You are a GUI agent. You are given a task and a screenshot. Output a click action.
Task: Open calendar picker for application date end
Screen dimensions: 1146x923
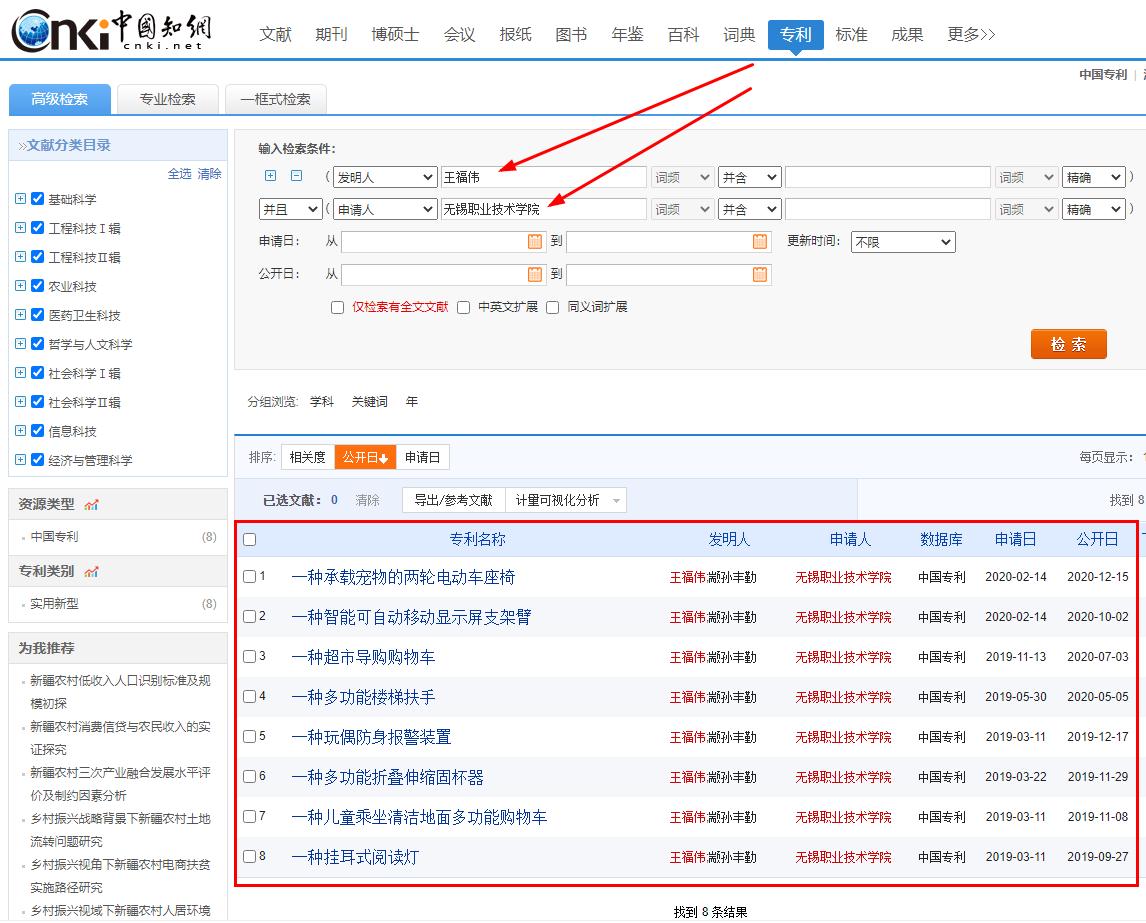(x=760, y=242)
